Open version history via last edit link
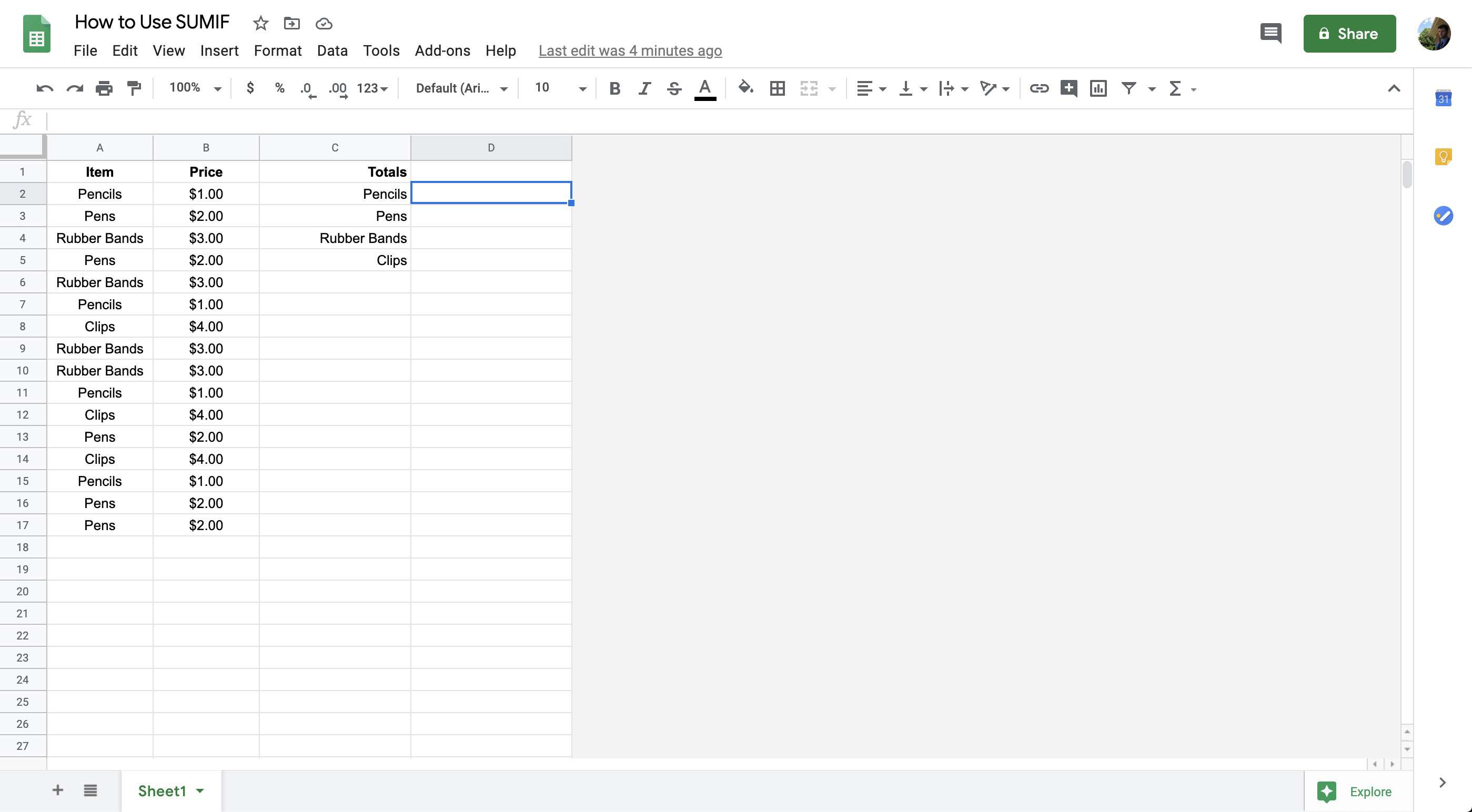This screenshot has width=1472, height=812. point(630,51)
